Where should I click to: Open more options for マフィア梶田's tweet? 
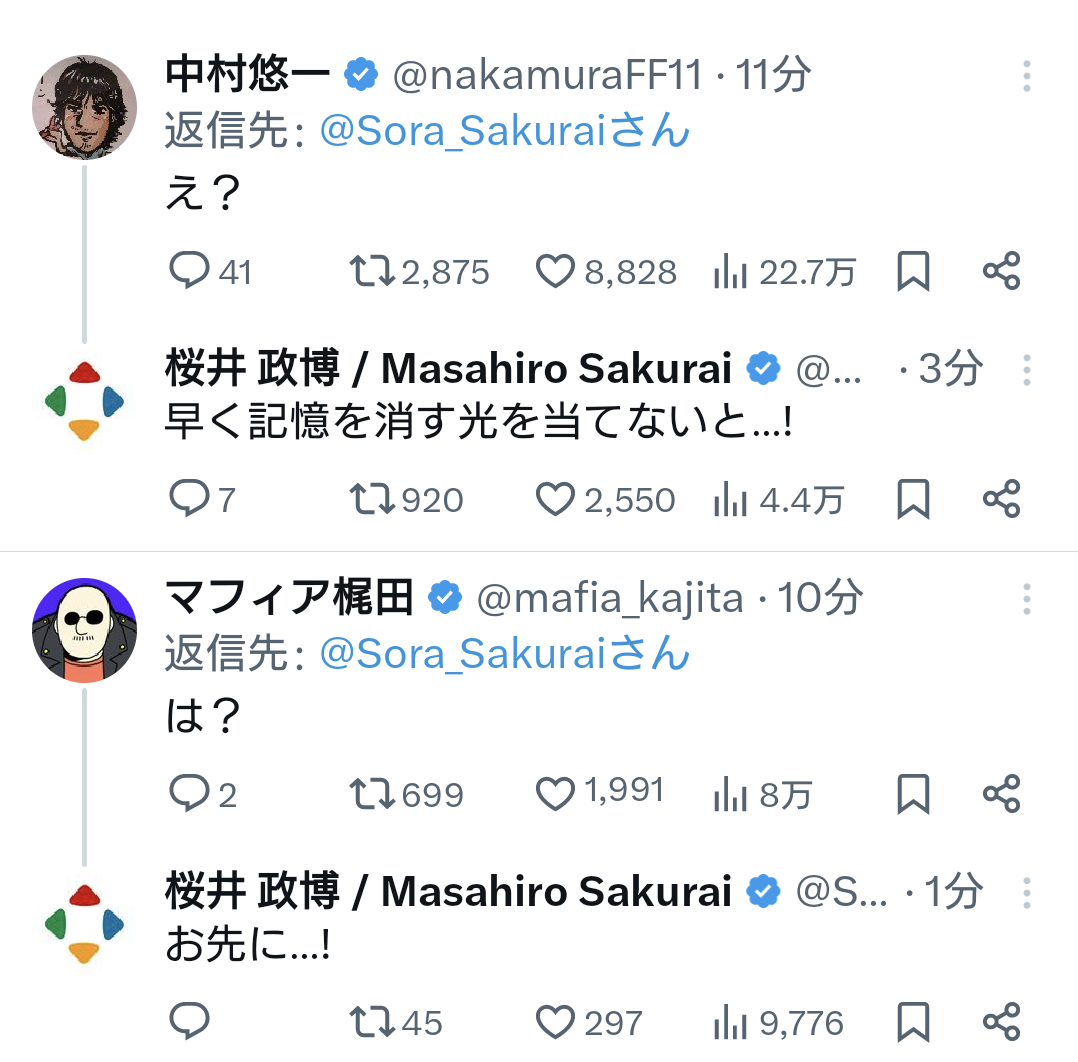(1027, 598)
